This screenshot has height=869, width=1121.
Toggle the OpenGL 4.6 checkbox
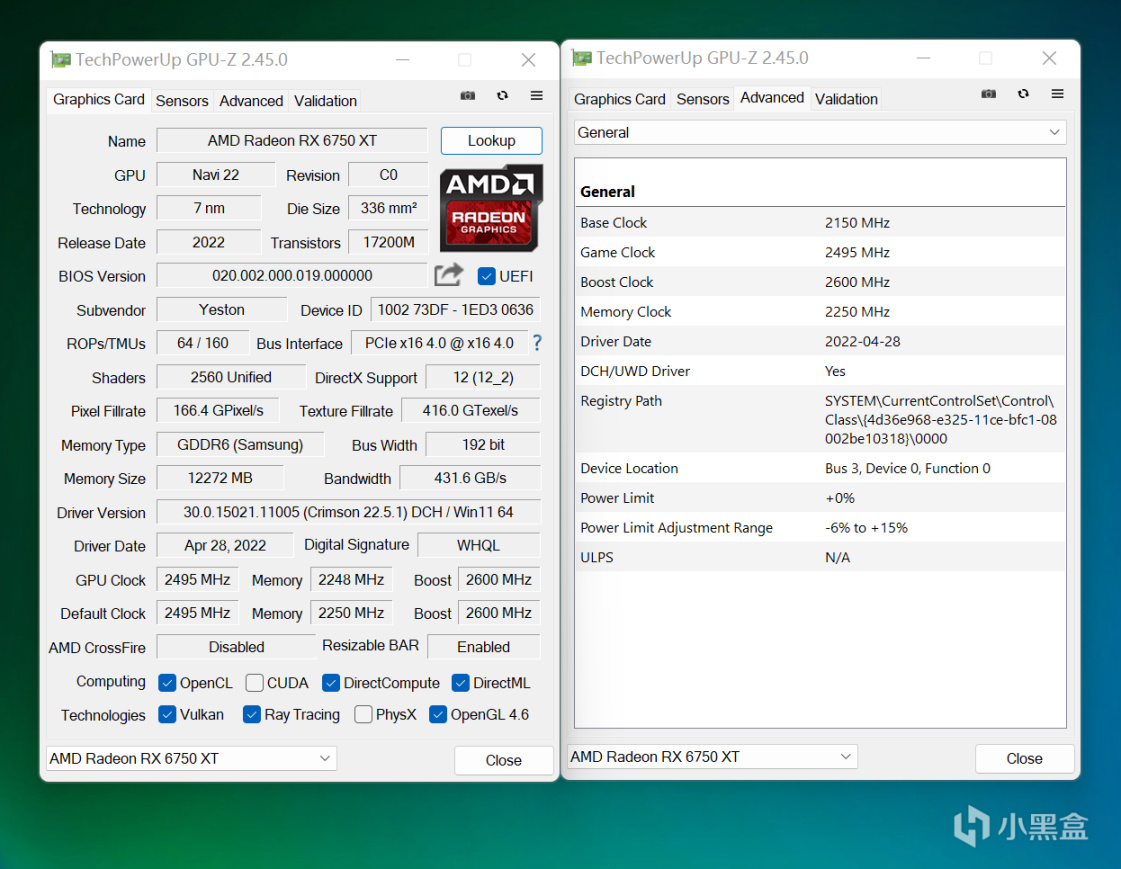[x=438, y=715]
